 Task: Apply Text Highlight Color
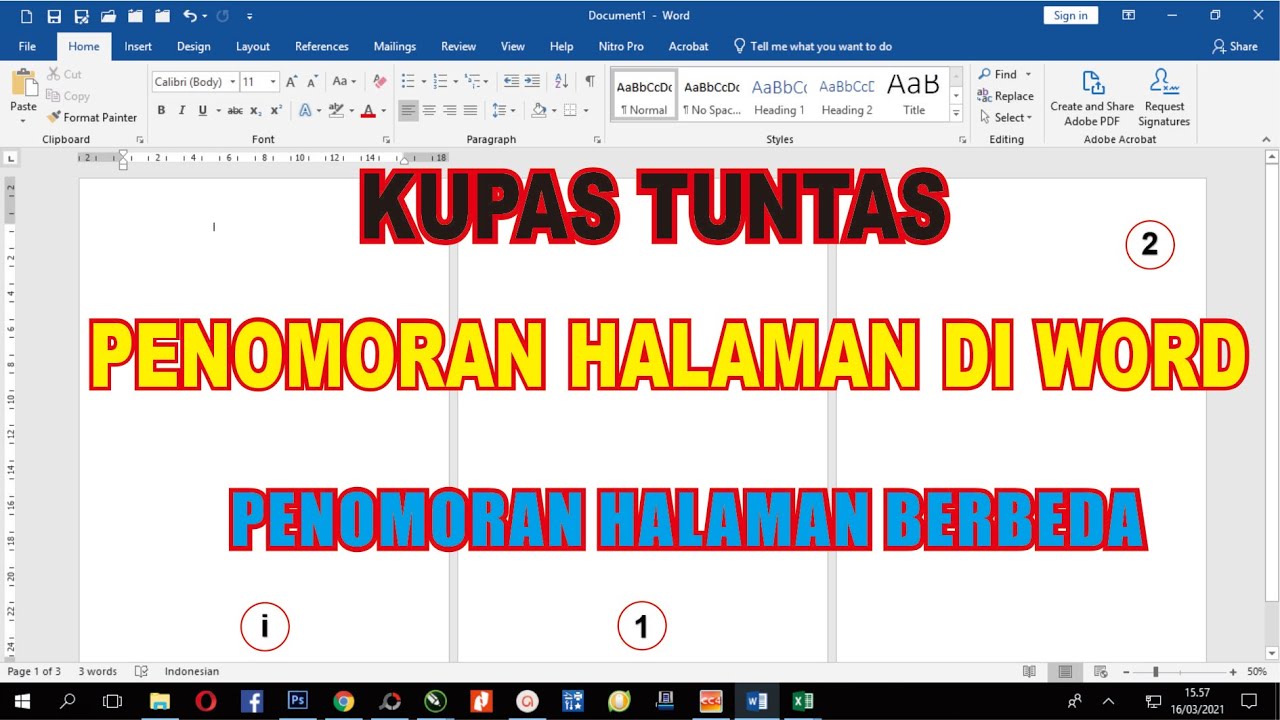(x=337, y=111)
